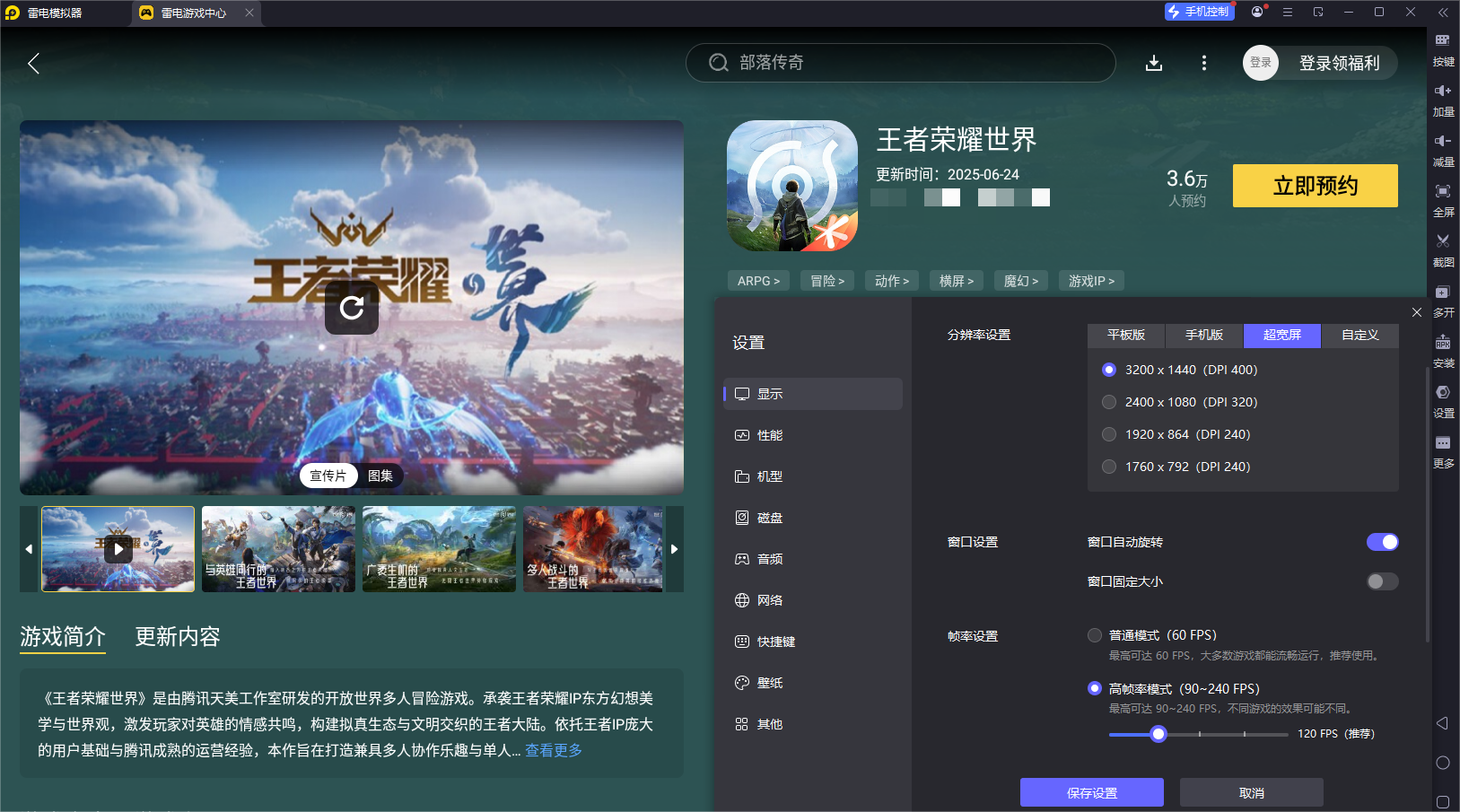
Task: Expand description via 查看更多
Action: (554, 750)
